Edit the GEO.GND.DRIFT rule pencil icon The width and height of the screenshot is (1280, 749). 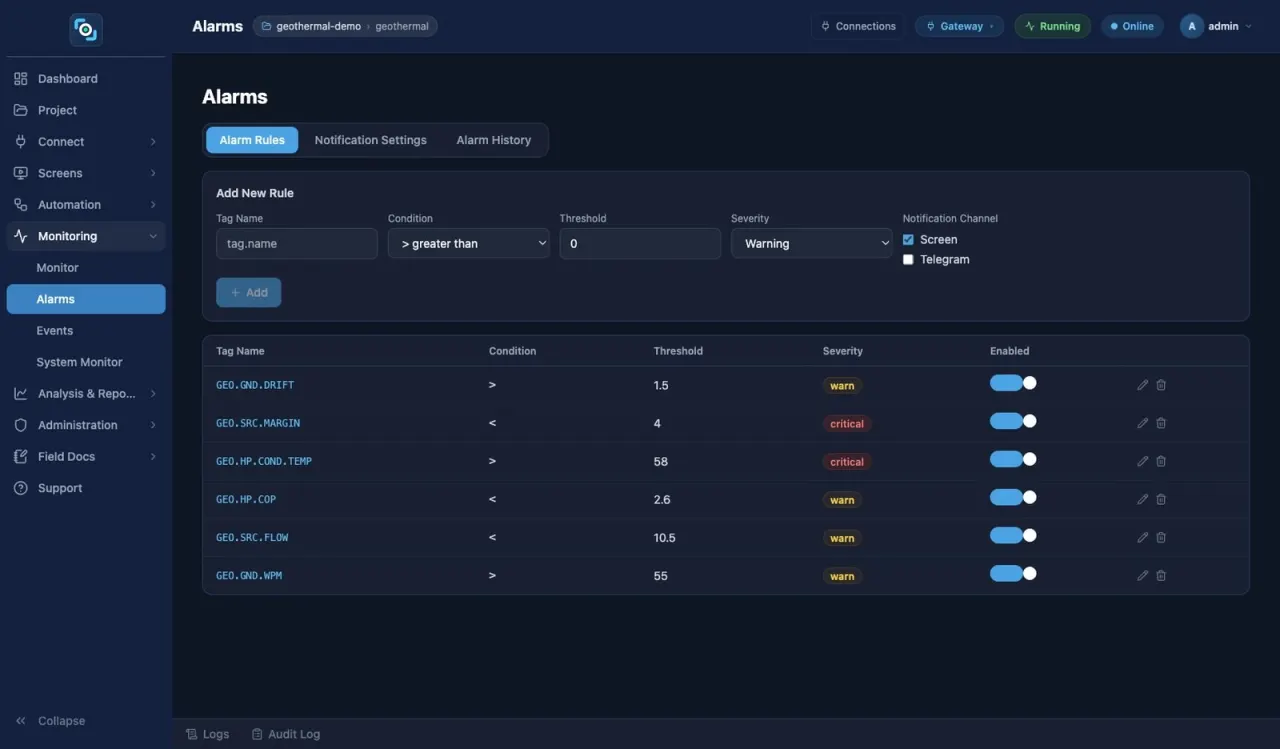coord(1143,385)
